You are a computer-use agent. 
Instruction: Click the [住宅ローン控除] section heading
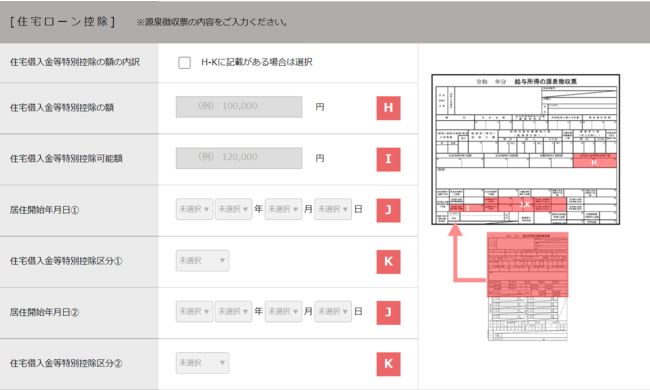pos(62,22)
